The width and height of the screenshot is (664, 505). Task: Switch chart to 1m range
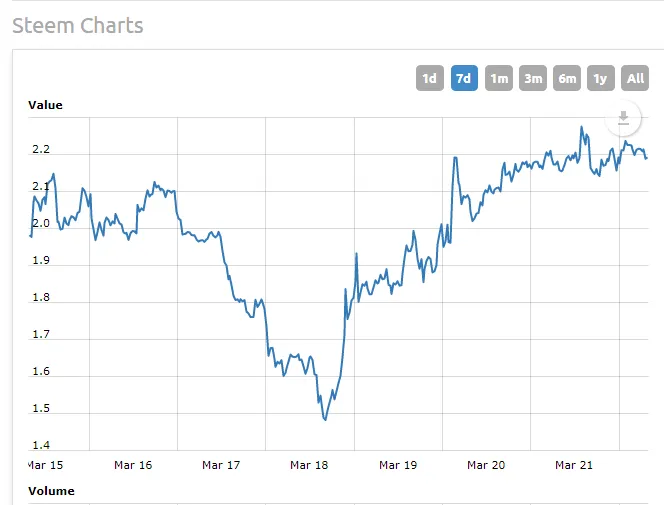(498, 78)
